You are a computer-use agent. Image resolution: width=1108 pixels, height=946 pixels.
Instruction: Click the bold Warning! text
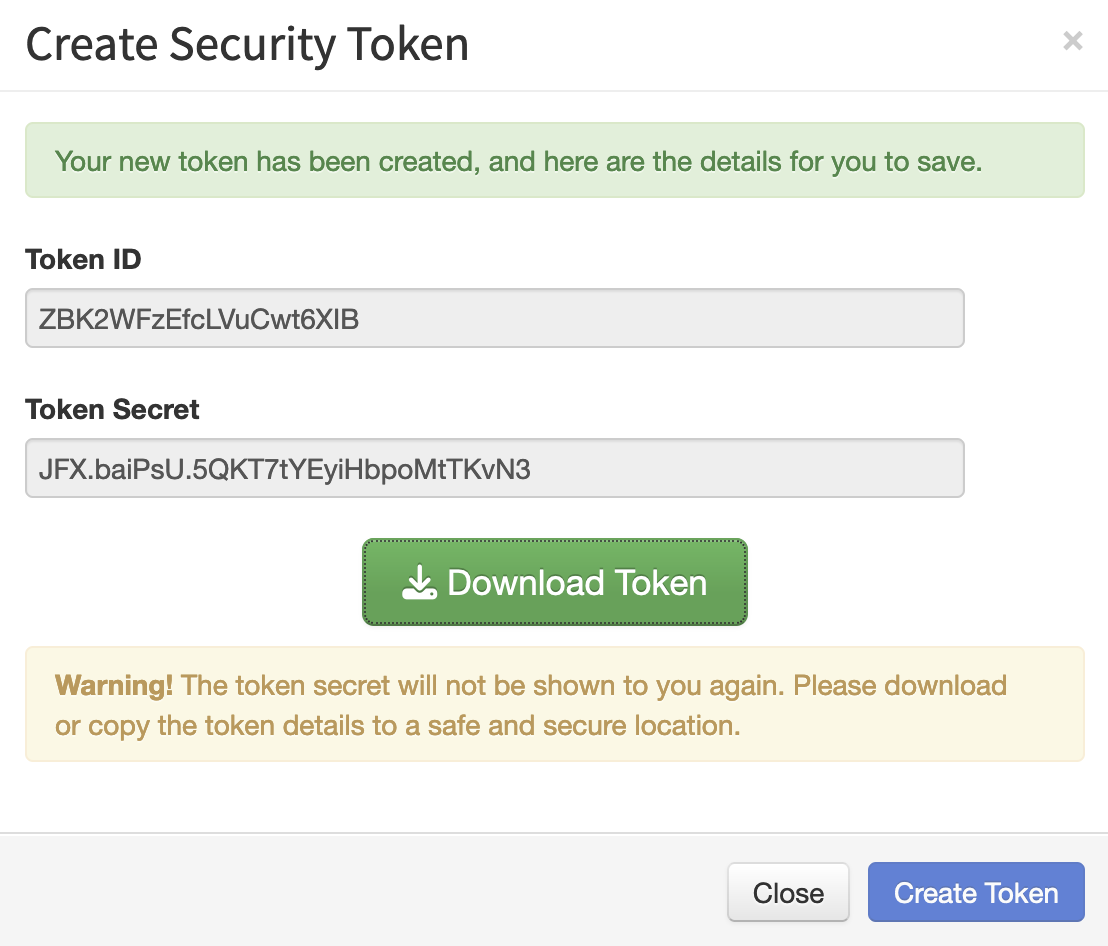pos(114,685)
